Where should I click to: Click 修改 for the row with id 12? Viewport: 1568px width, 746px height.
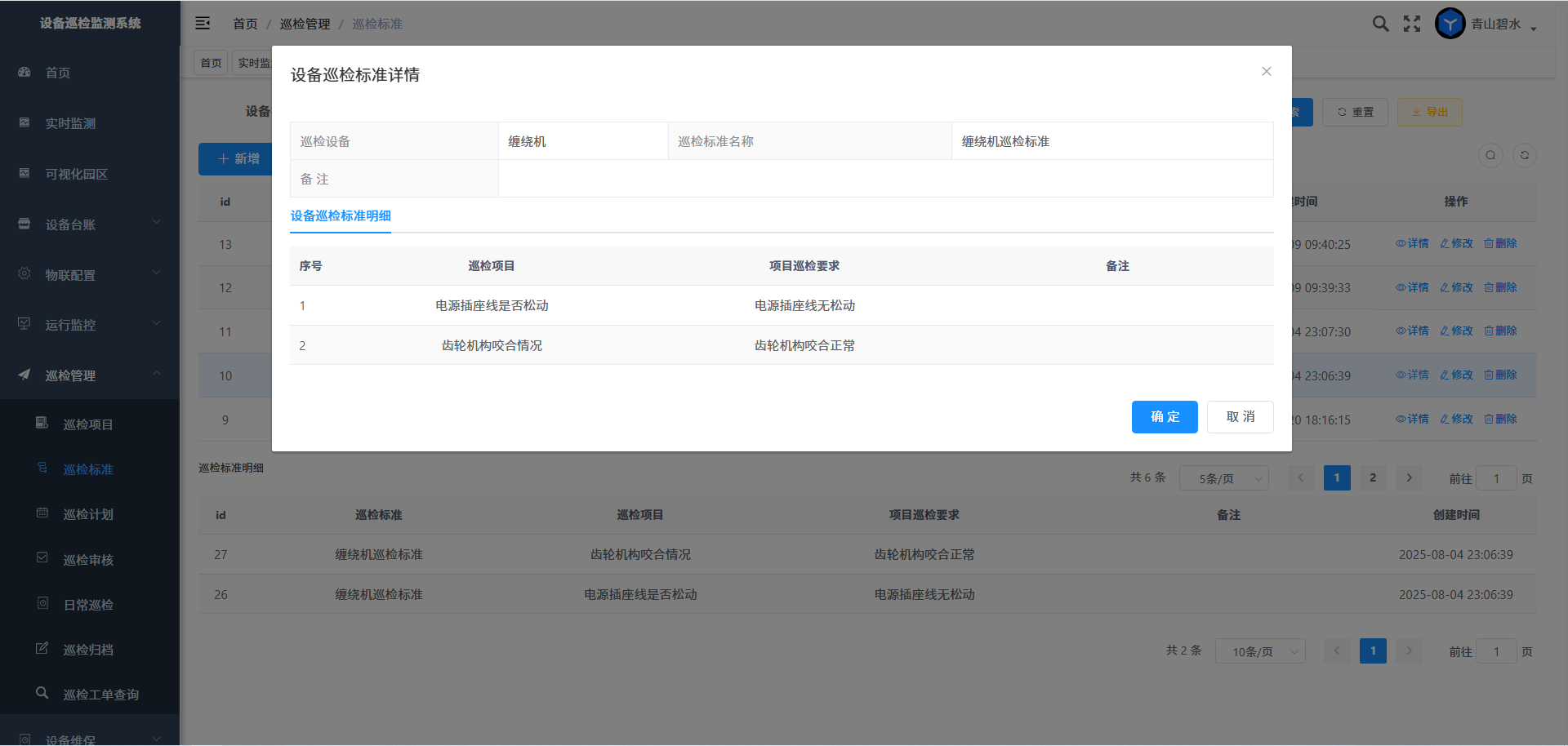point(1456,288)
